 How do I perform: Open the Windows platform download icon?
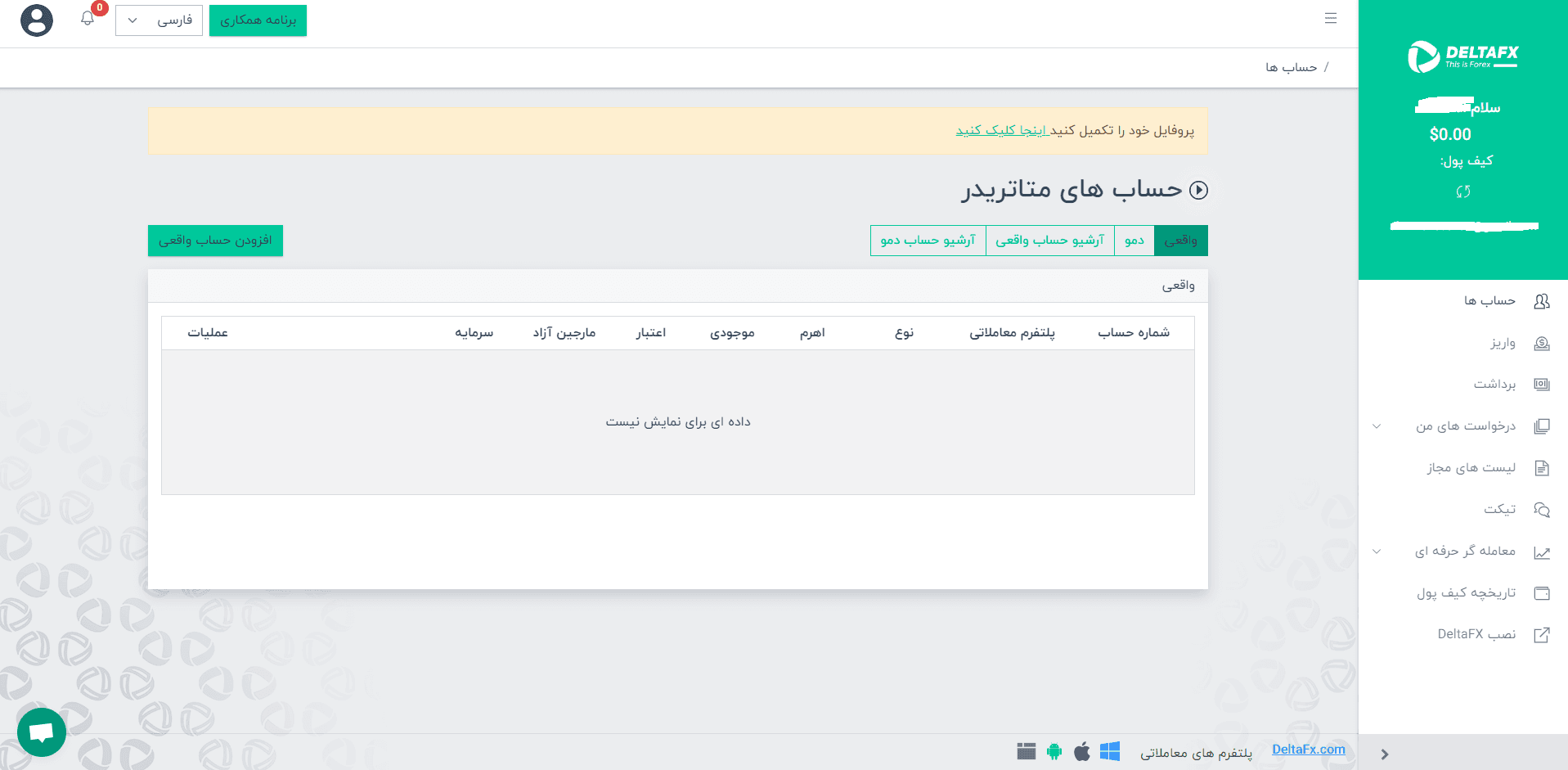coord(1110,751)
